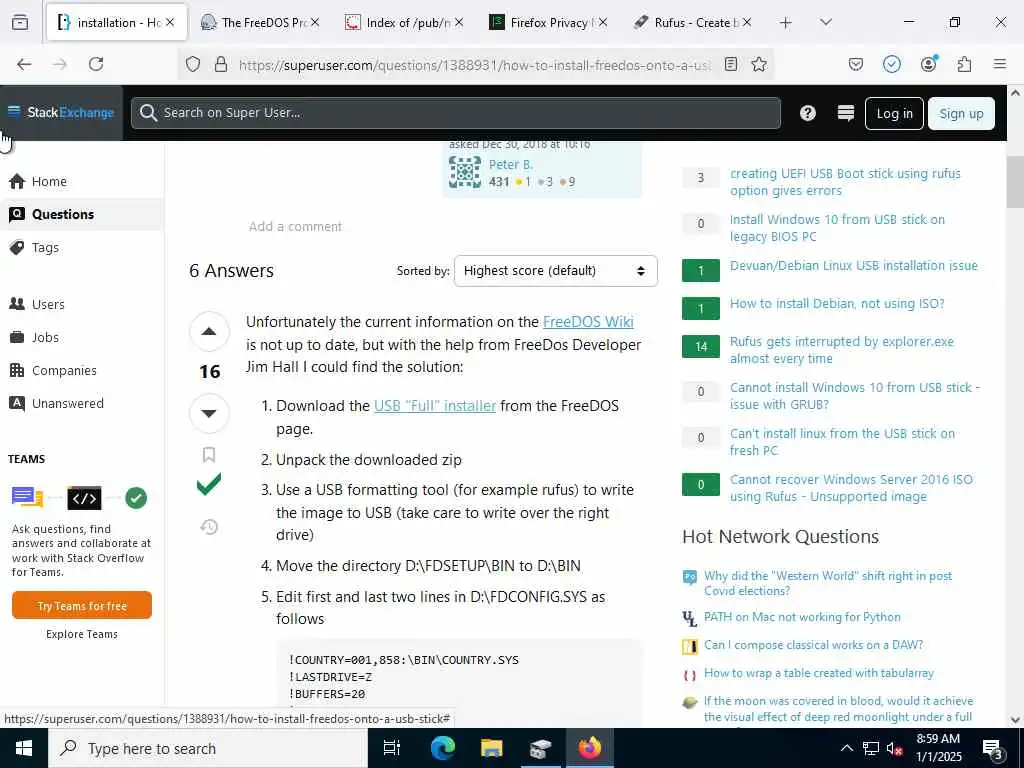
Task: Open the sort order Highest score dropdown
Action: pyautogui.click(x=556, y=271)
